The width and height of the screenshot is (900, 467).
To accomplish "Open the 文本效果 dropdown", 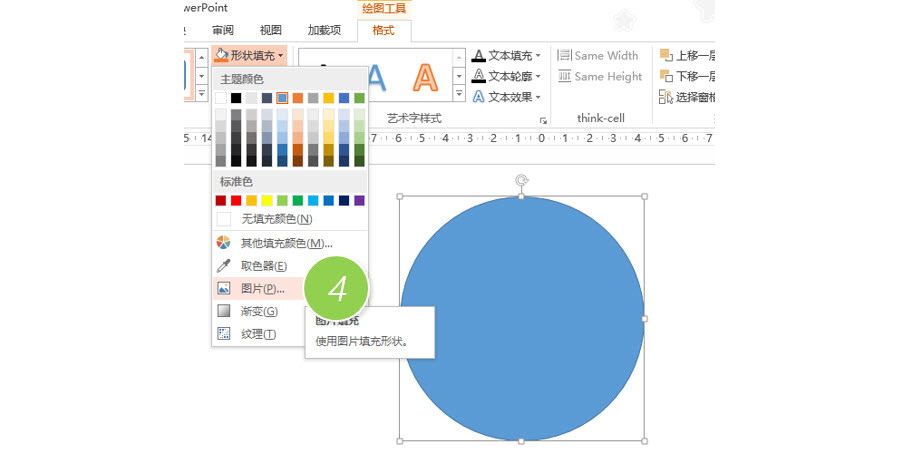I will click(x=507, y=97).
